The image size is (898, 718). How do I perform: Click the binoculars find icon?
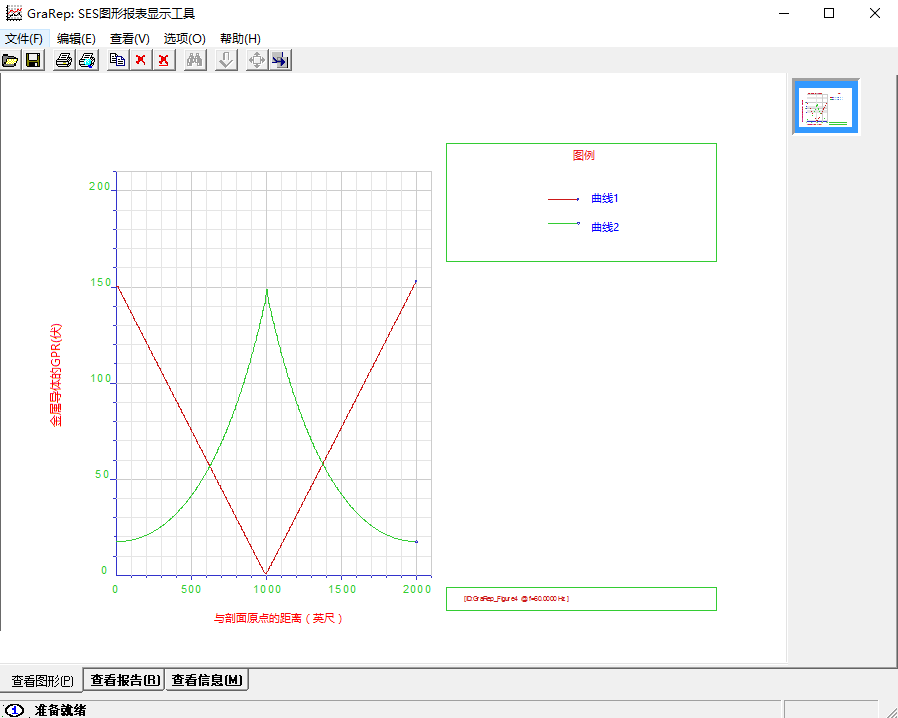(195, 60)
